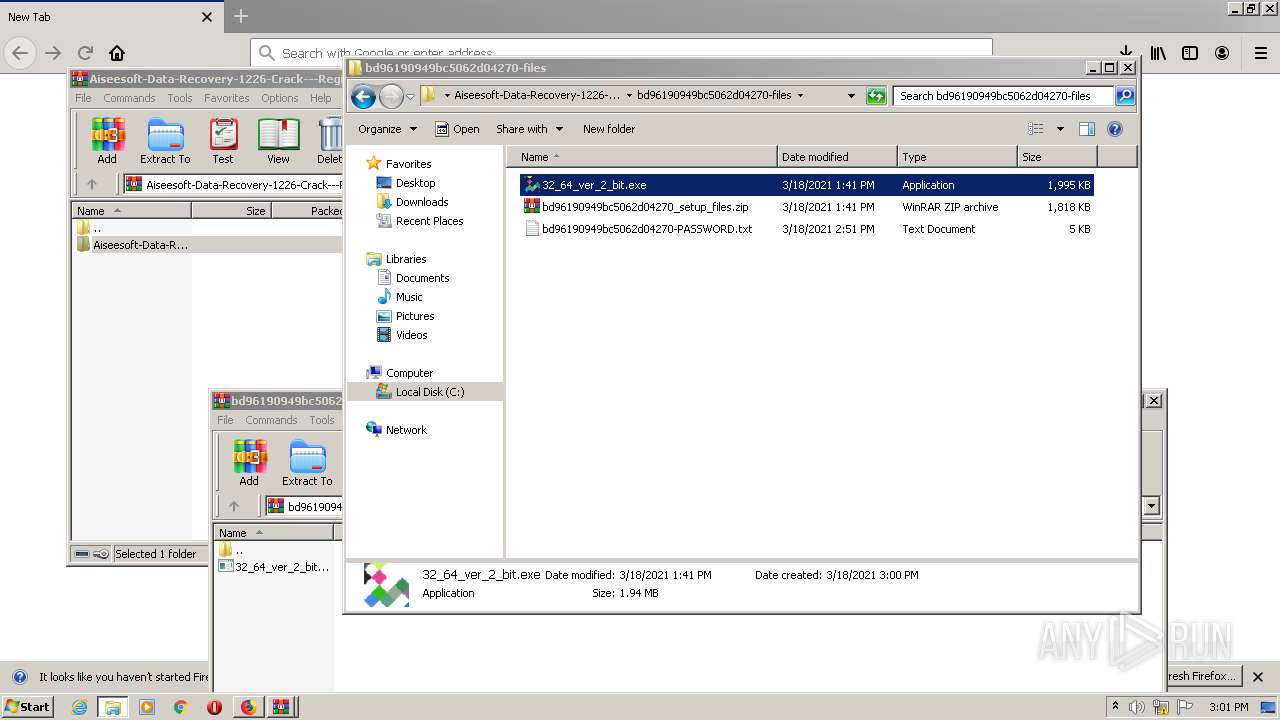This screenshot has width=1280, height=720.
Task: Sort by Type column header
Action: 957,157
